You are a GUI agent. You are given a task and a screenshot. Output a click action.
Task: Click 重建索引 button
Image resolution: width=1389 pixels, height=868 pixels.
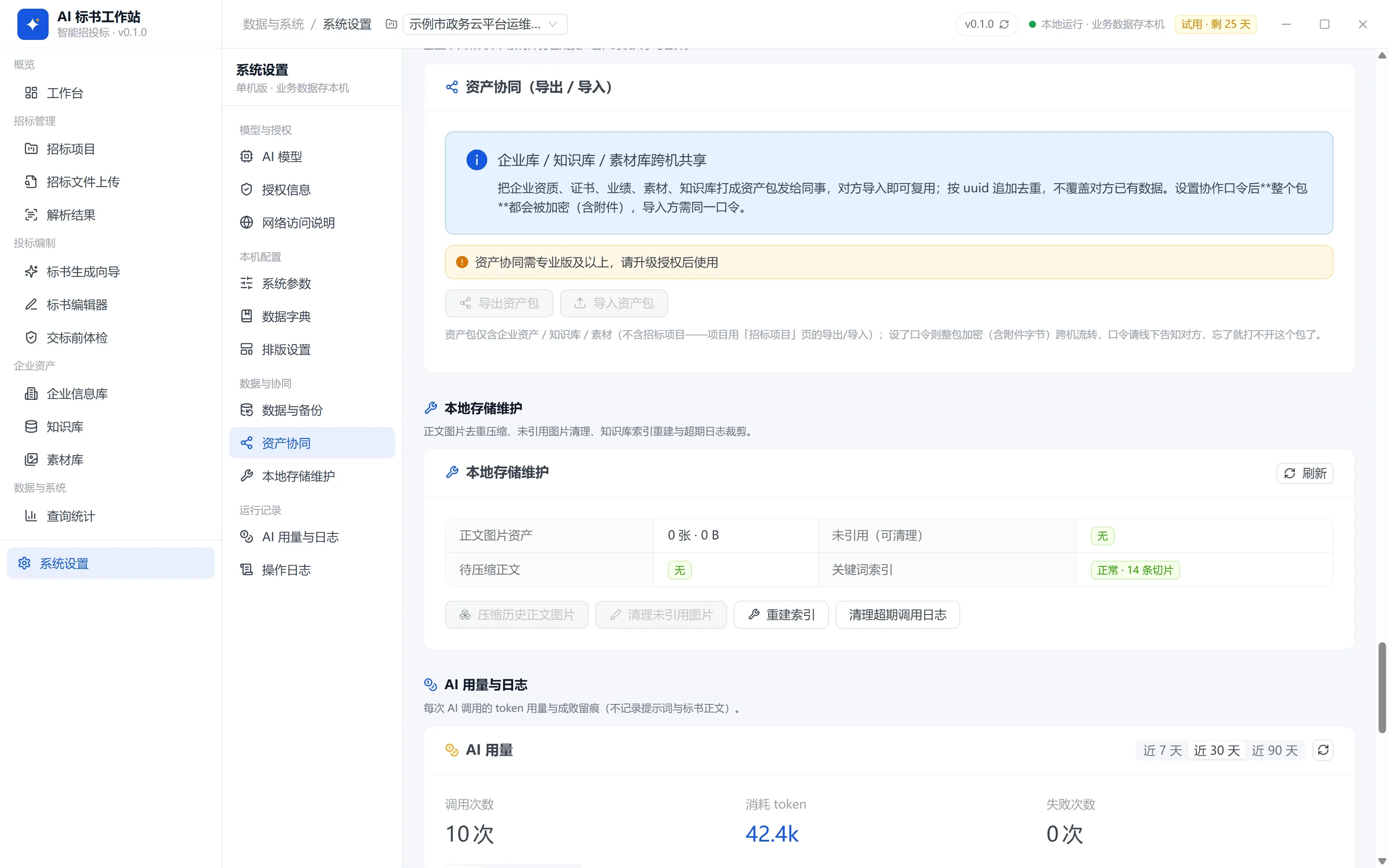[x=781, y=615]
